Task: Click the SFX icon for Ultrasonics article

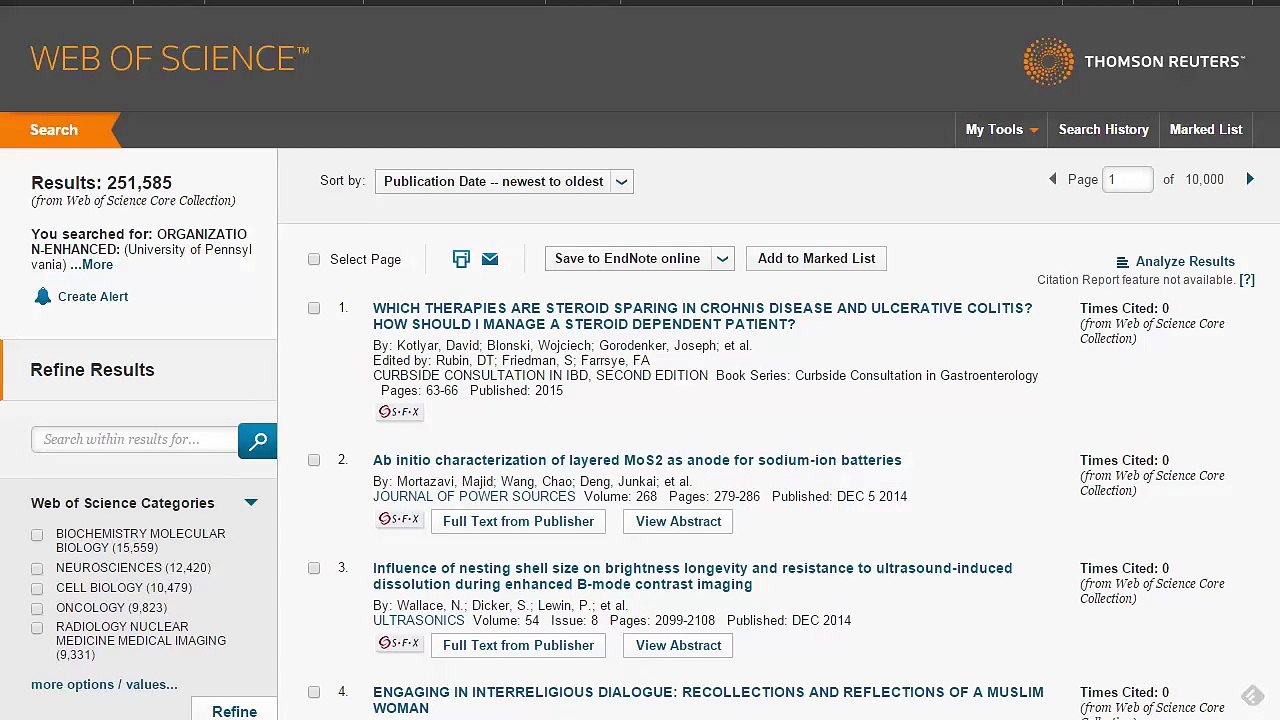Action: click(399, 644)
